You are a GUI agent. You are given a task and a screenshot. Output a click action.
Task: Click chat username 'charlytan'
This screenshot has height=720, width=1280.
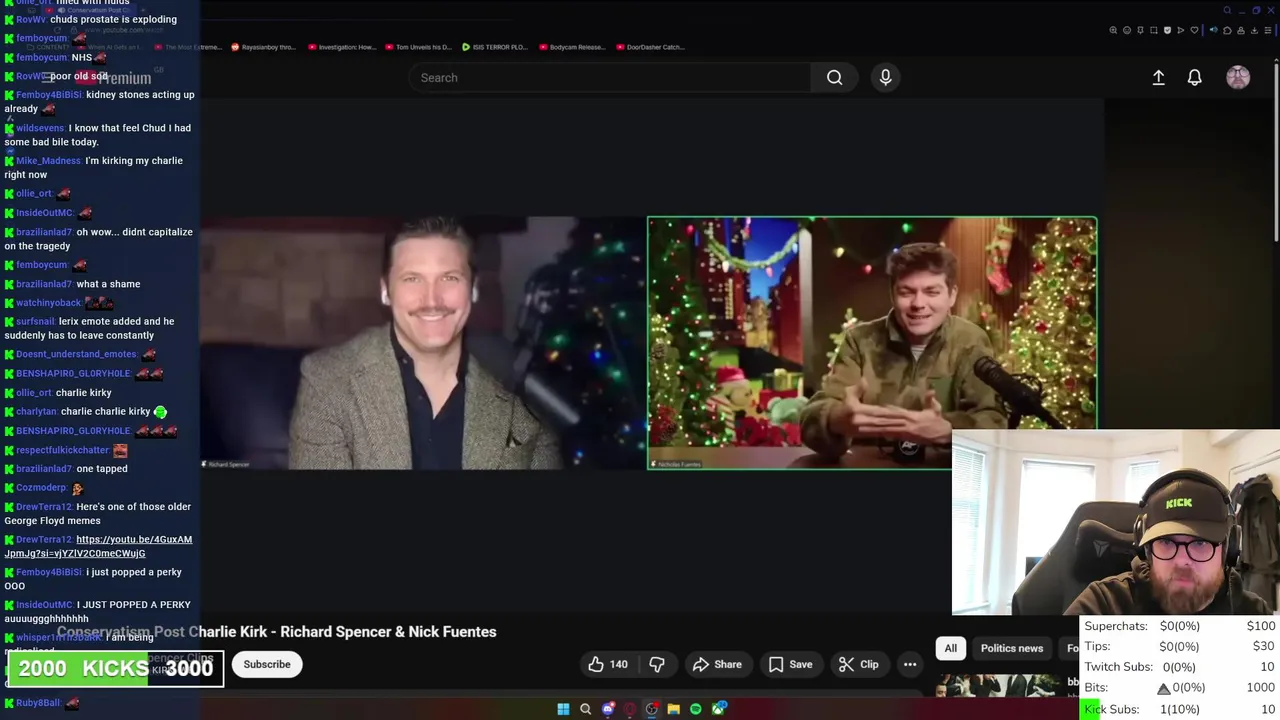click(x=36, y=411)
